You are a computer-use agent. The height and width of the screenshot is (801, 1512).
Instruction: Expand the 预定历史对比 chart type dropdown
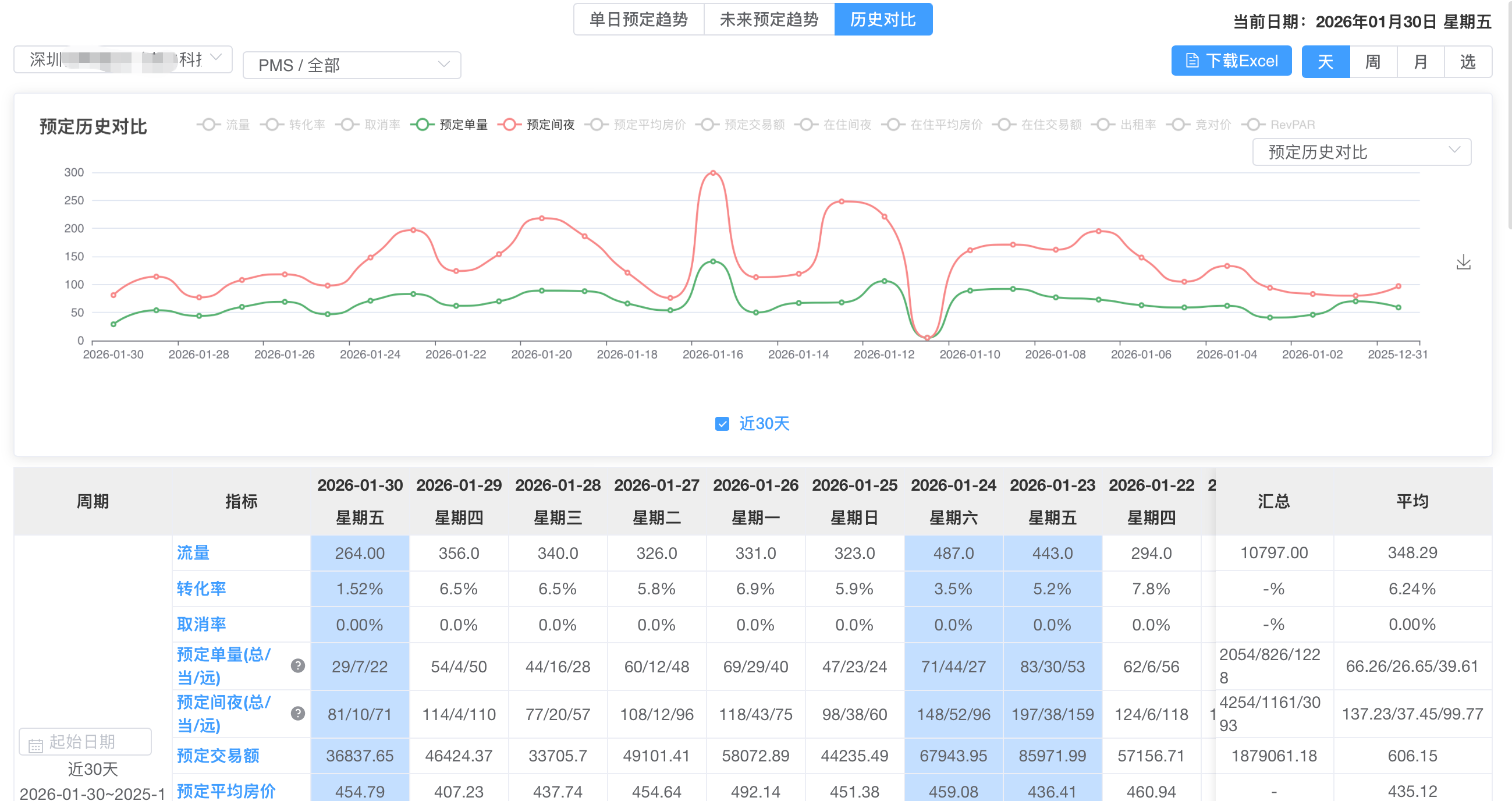1361,152
